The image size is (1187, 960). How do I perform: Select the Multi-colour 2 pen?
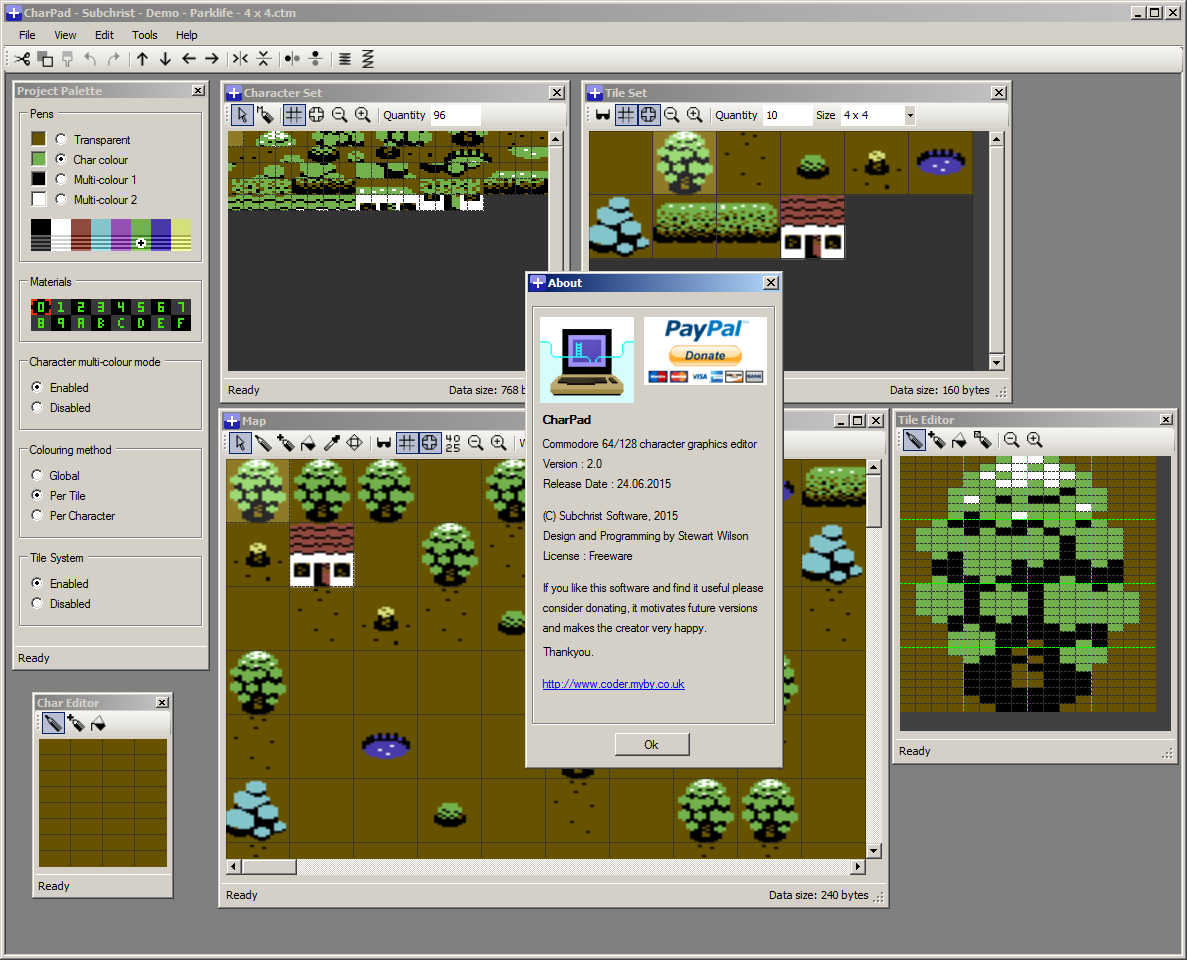tap(61, 199)
